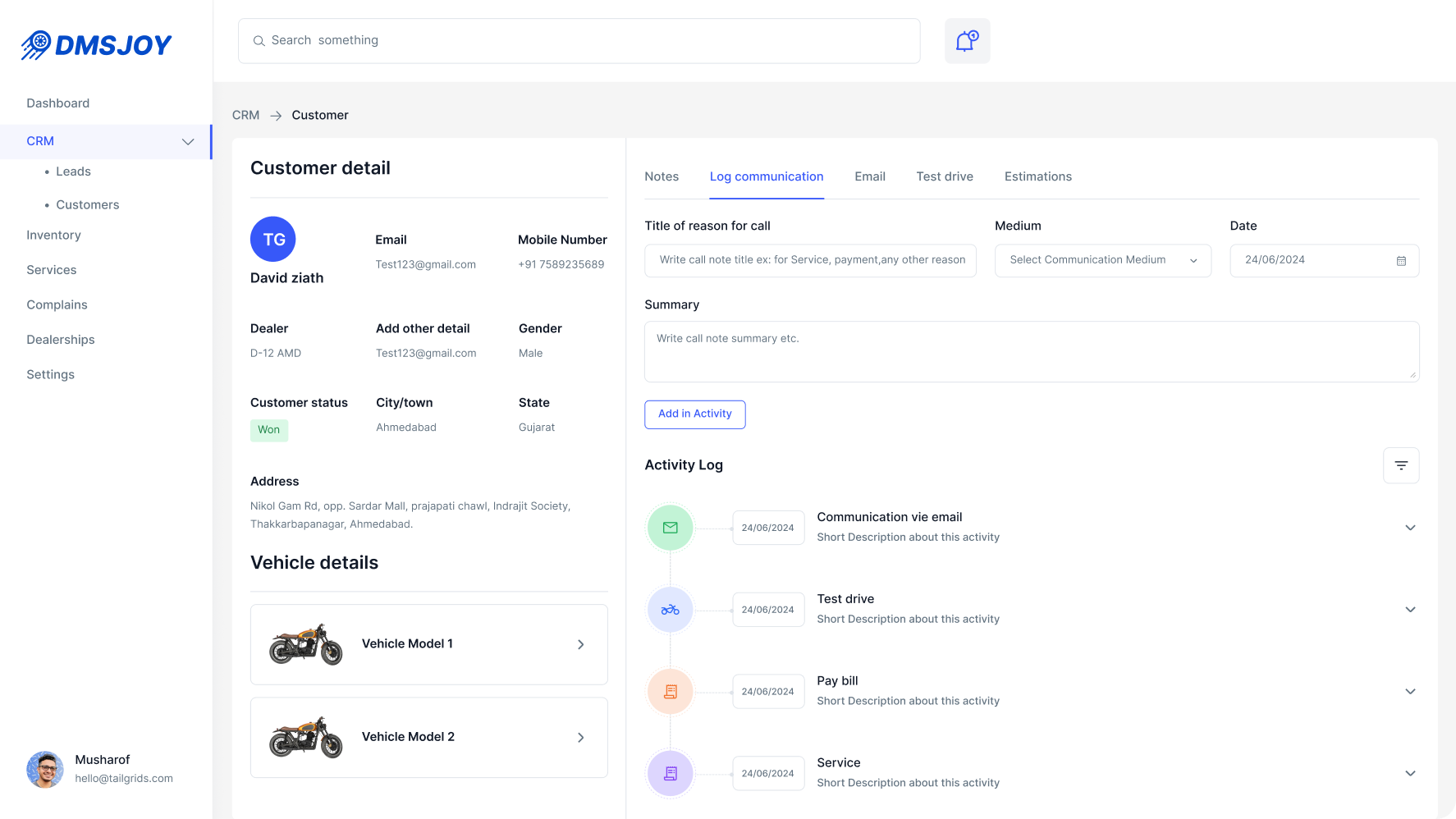
Task: Click the TG customer avatar
Action: pos(273,240)
